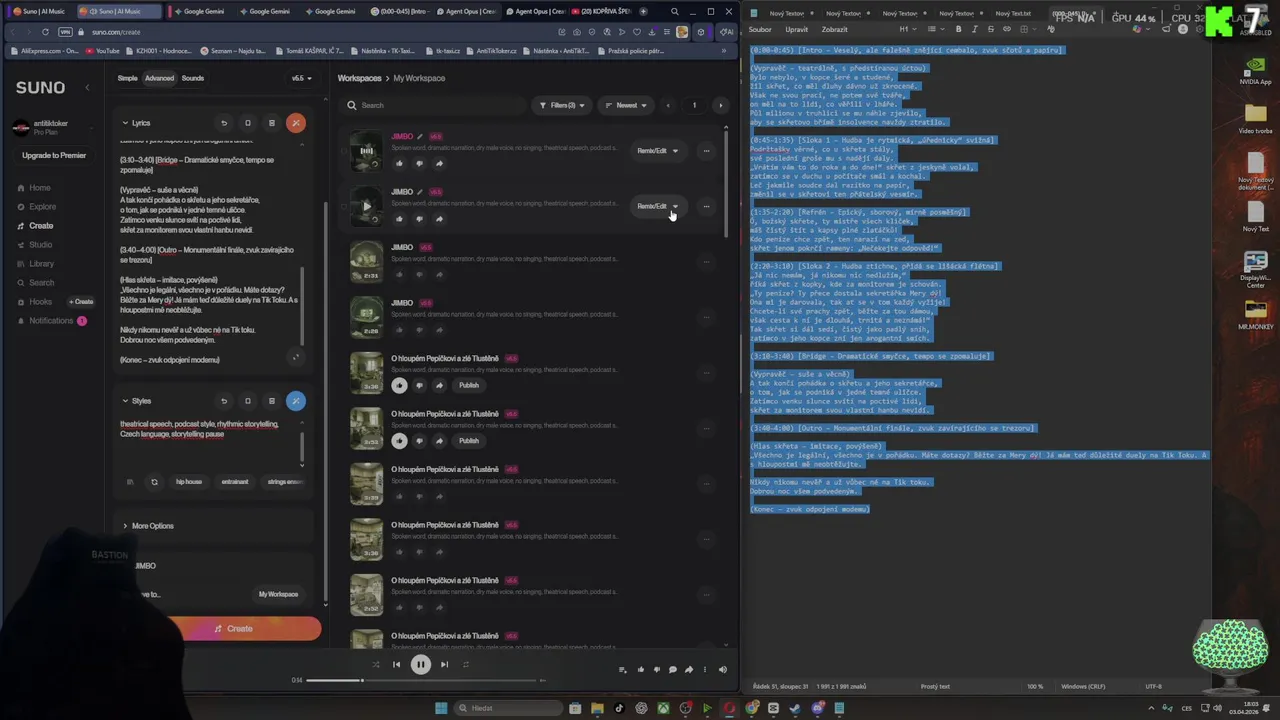The width and height of the screenshot is (1280, 720).
Task: Mute the player volume speaker icon
Action: (x=722, y=670)
